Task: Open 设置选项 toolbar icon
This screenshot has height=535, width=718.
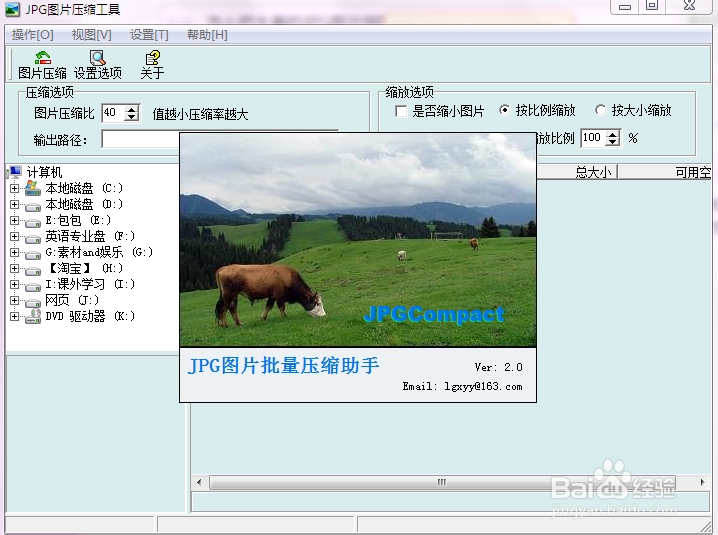Action: coord(98,58)
